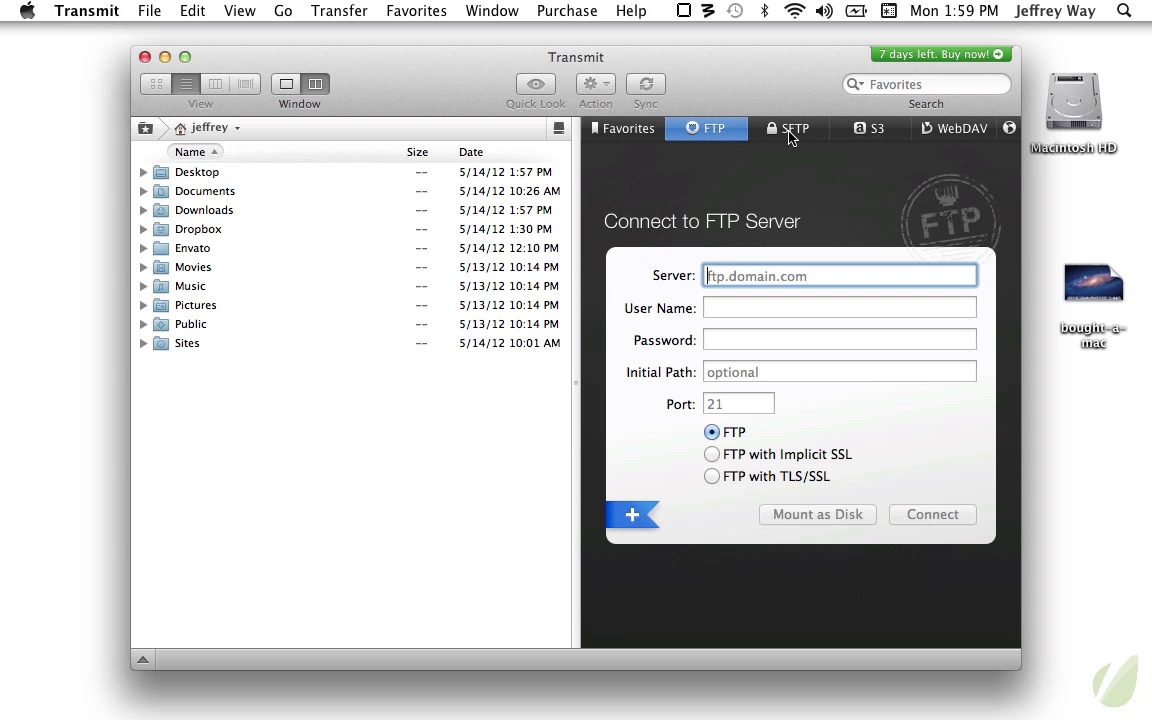Viewport: 1152px width, 720px height.
Task: Open the volume control in menu bar
Action: coord(824,10)
